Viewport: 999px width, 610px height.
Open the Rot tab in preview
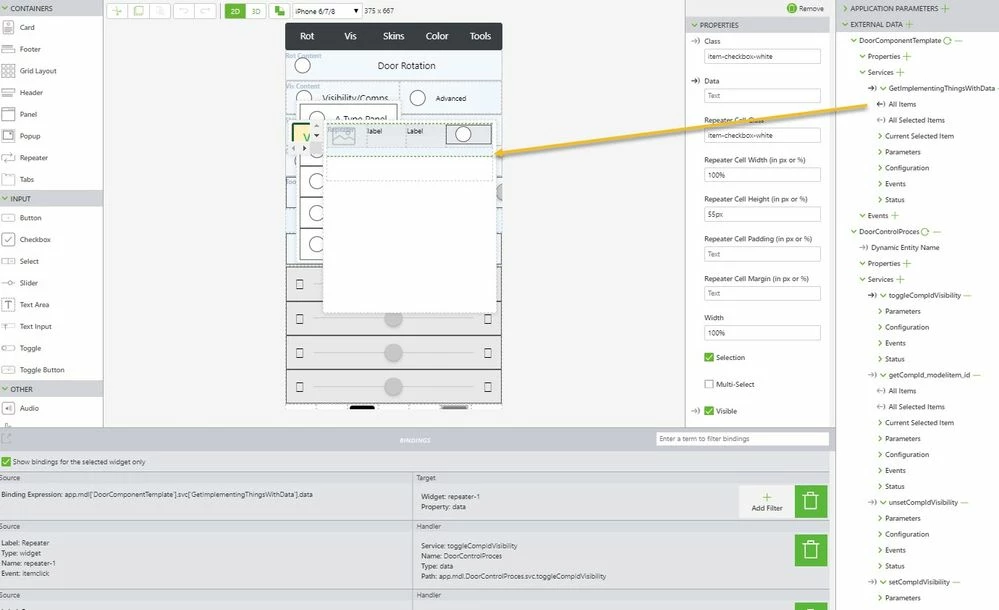307,36
